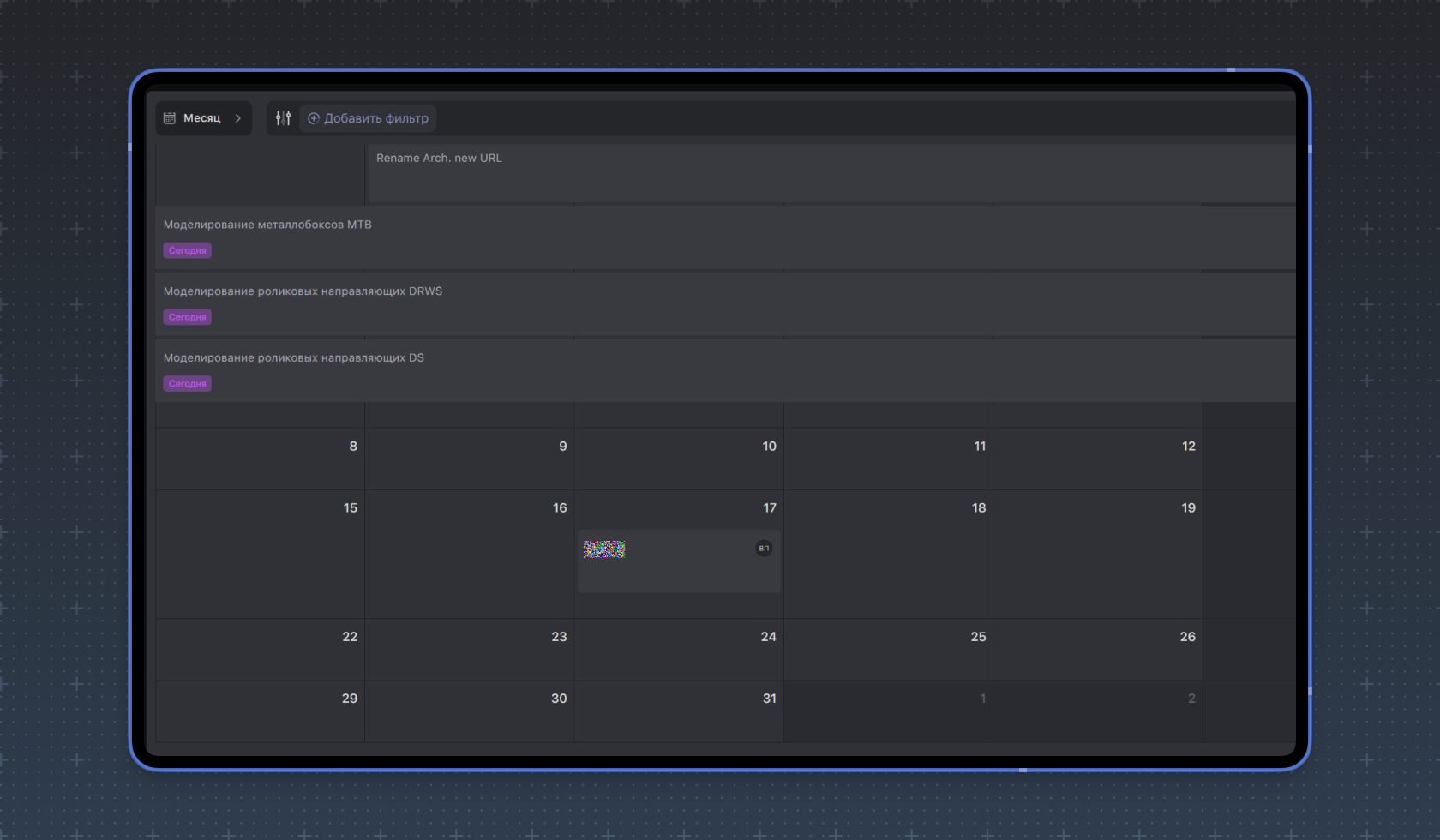The height and width of the screenshot is (840, 1440).
Task: Open the filter settings sliders icon
Action: point(283,118)
